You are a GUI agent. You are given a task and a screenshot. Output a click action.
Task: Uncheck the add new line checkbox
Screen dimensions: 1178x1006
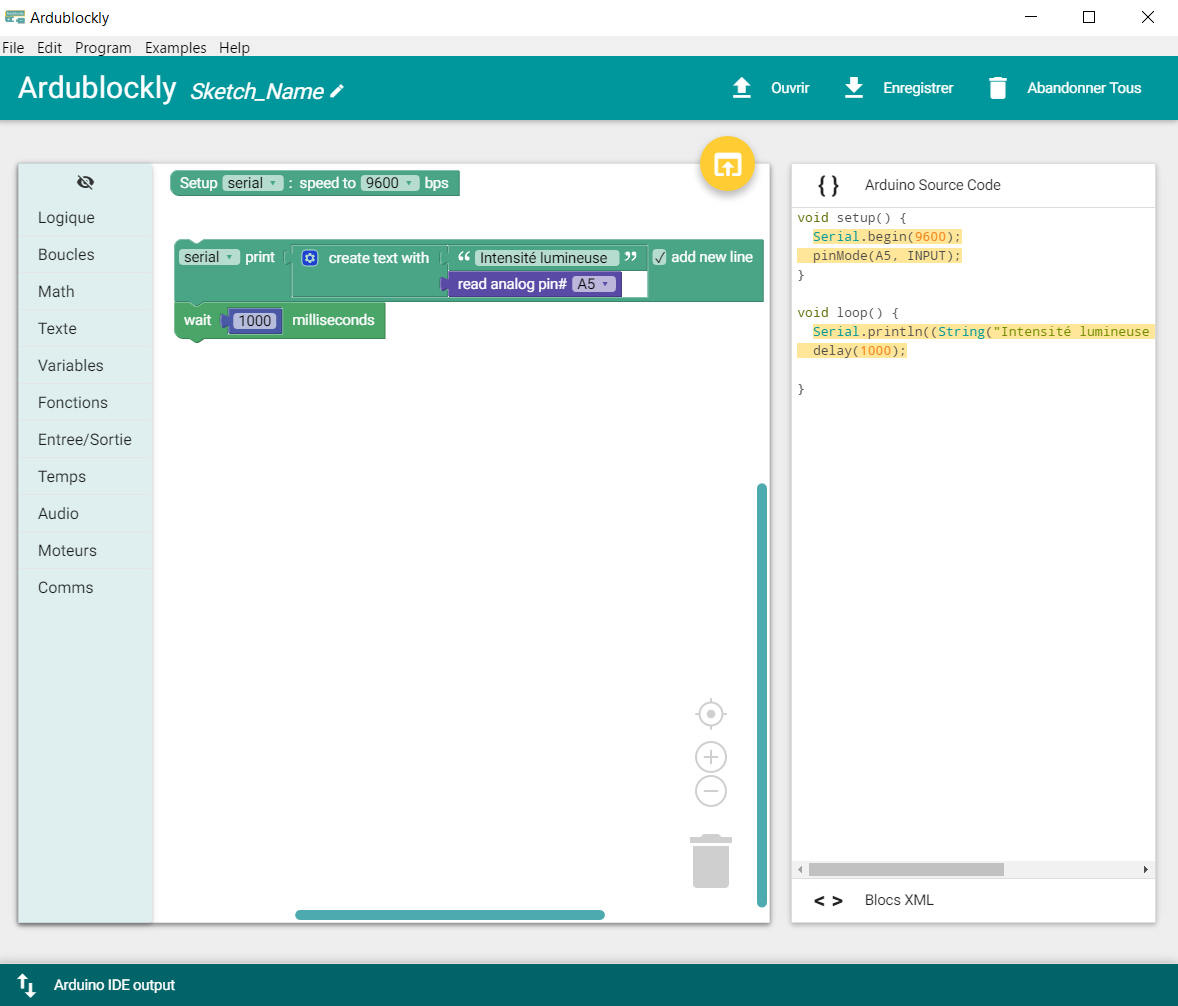659,257
